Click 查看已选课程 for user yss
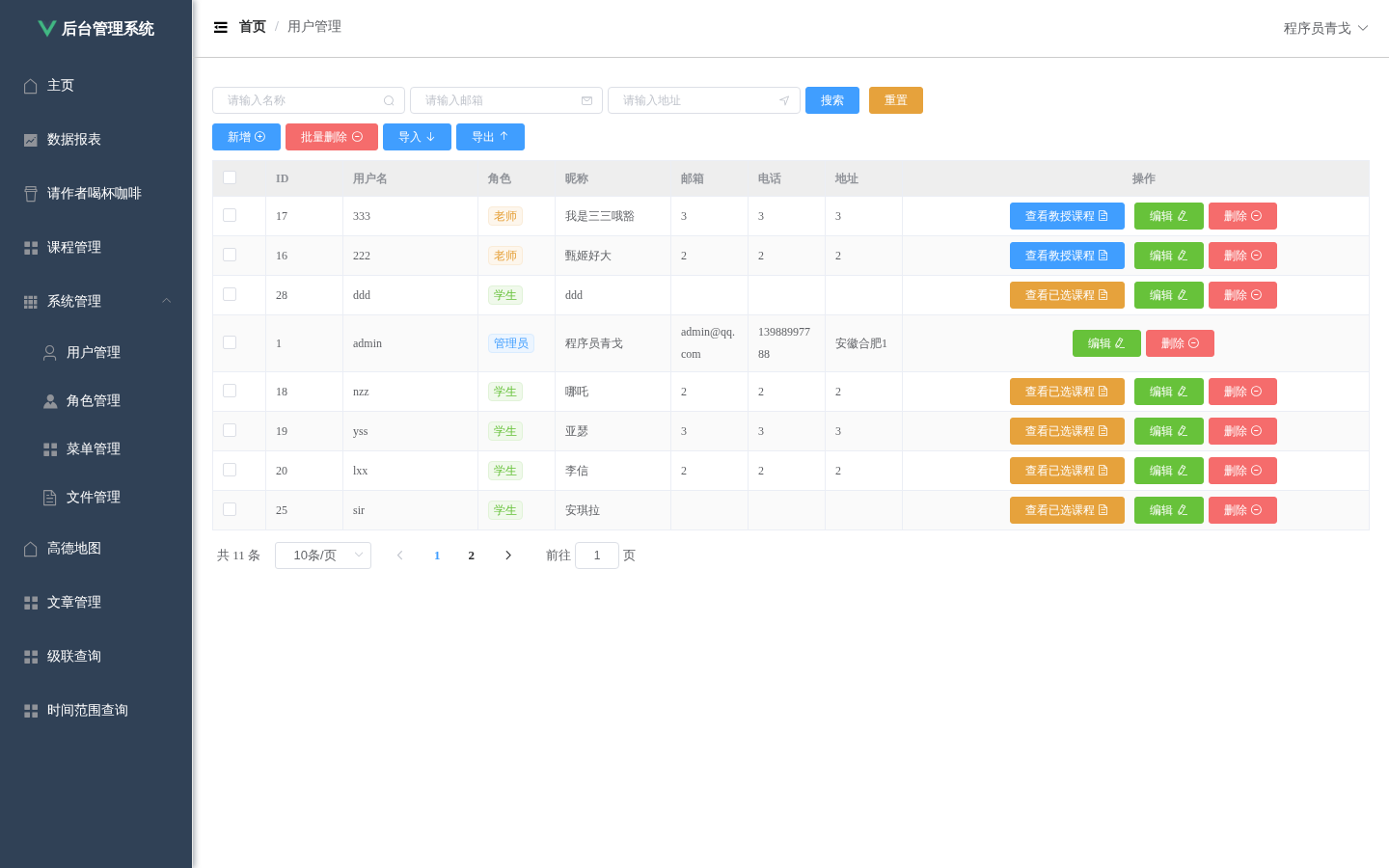1389x868 pixels. pyautogui.click(x=1067, y=431)
